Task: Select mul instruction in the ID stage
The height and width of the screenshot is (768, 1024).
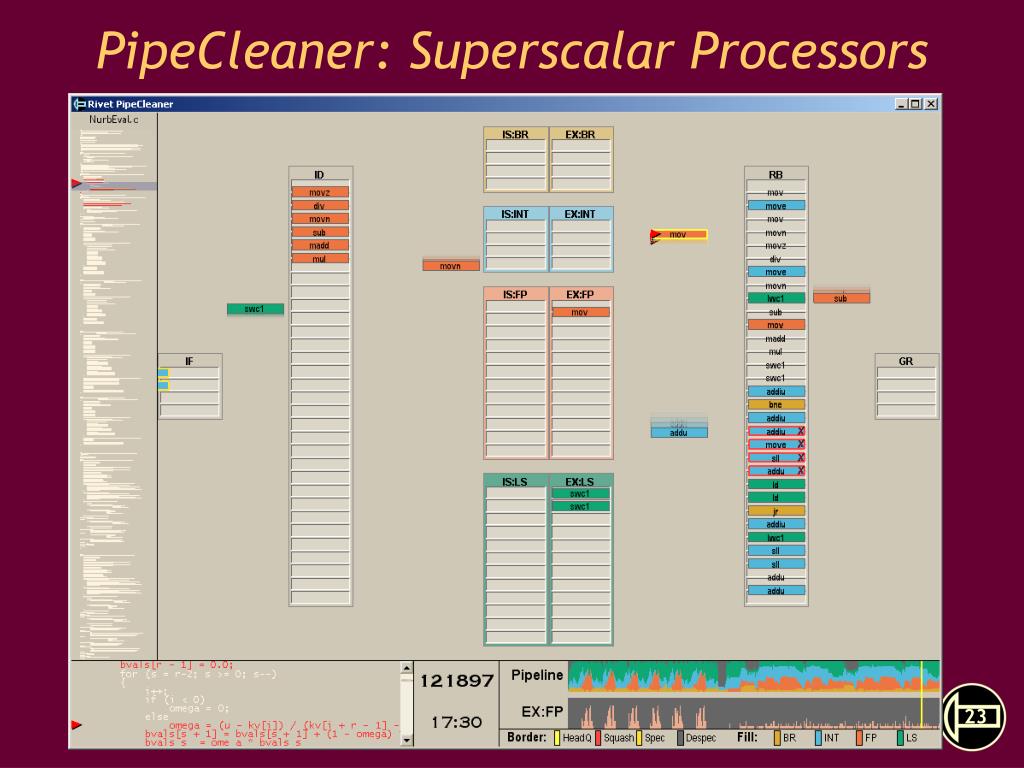Action: [320, 259]
